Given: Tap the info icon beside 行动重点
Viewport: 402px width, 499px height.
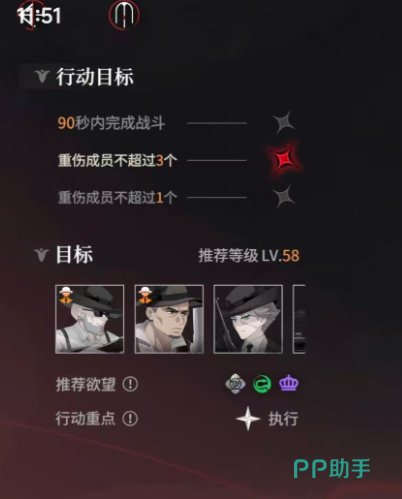Looking at the screenshot, I should pyautogui.click(x=130, y=419).
